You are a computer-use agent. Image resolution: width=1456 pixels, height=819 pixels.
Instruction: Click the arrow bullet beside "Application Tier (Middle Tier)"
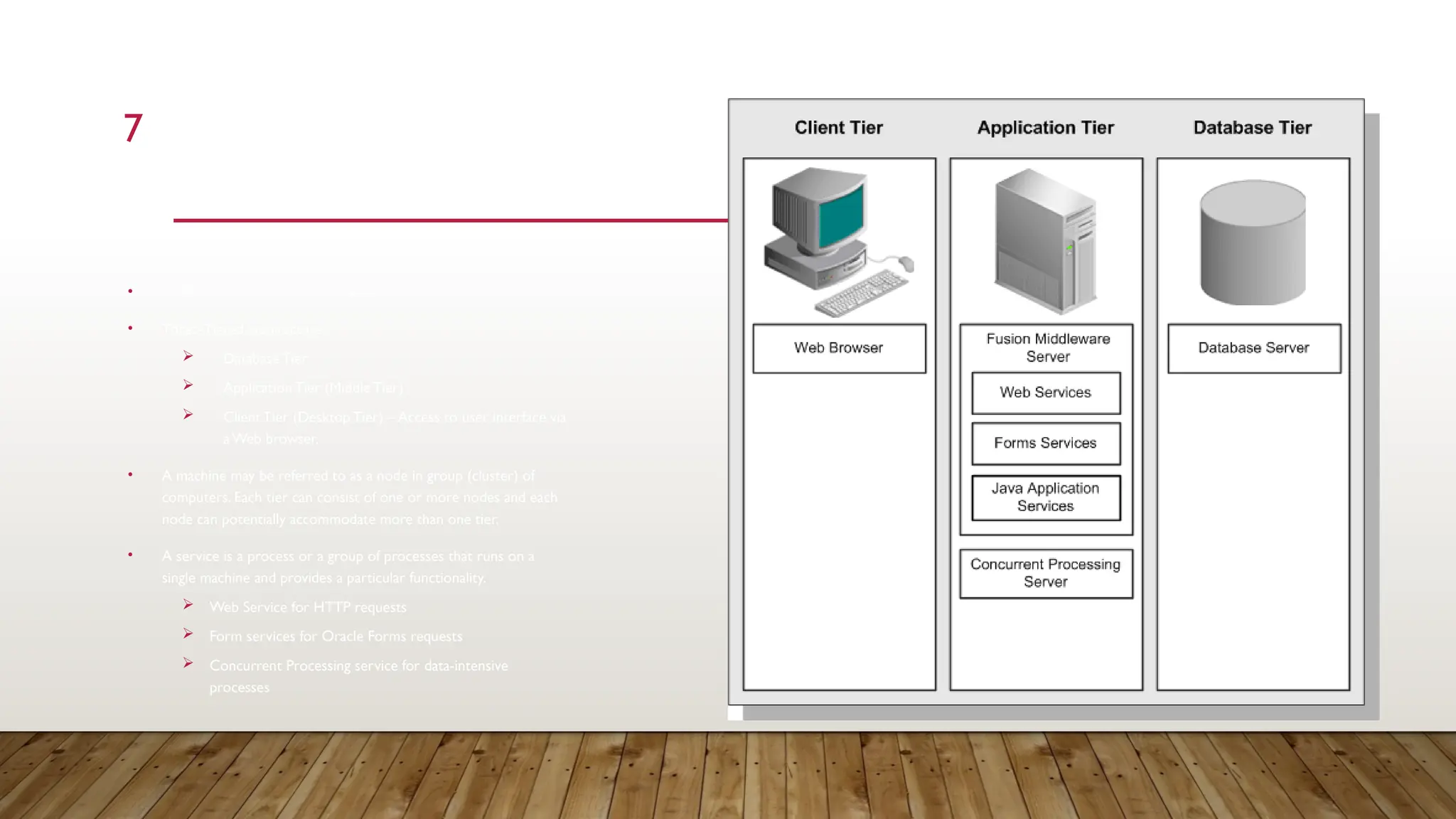pyautogui.click(x=188, y=385)
